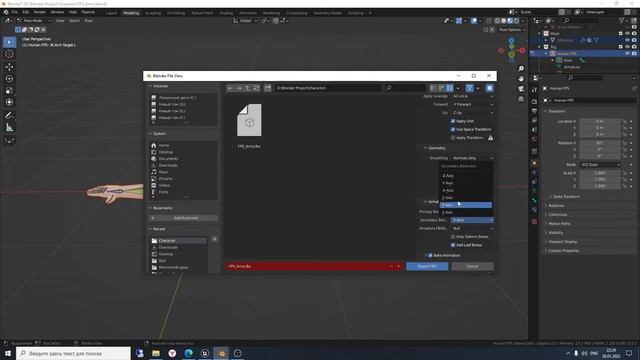Open the Render menu
The image size is (640, 360).
point(40,12)
